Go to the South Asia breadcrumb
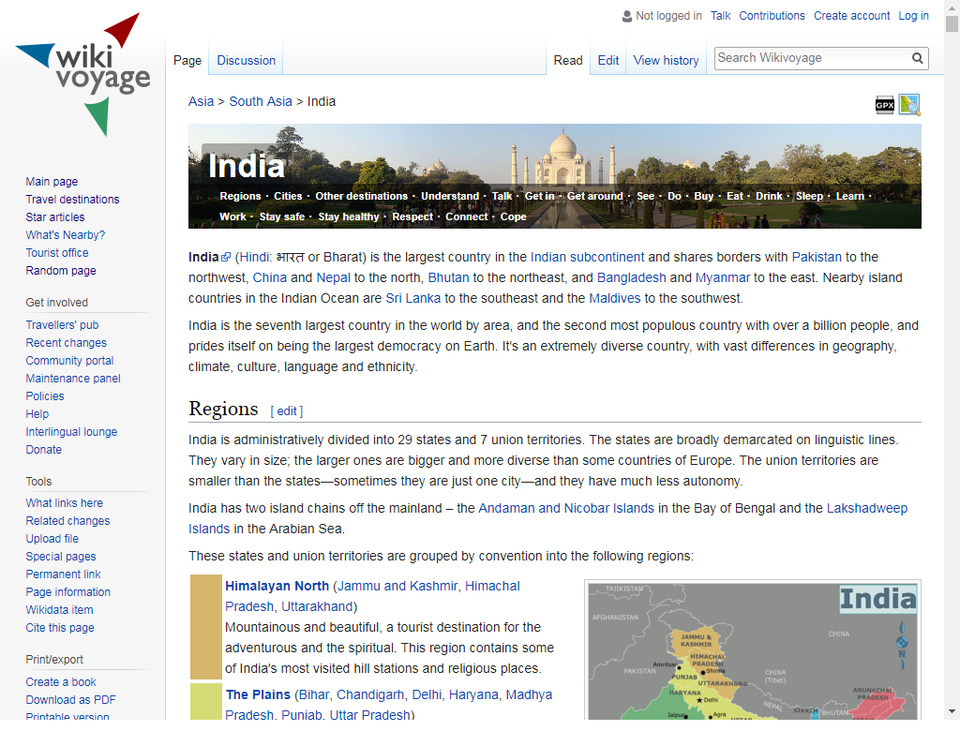Viewport: 960px width, 746px height. [259, 101]
